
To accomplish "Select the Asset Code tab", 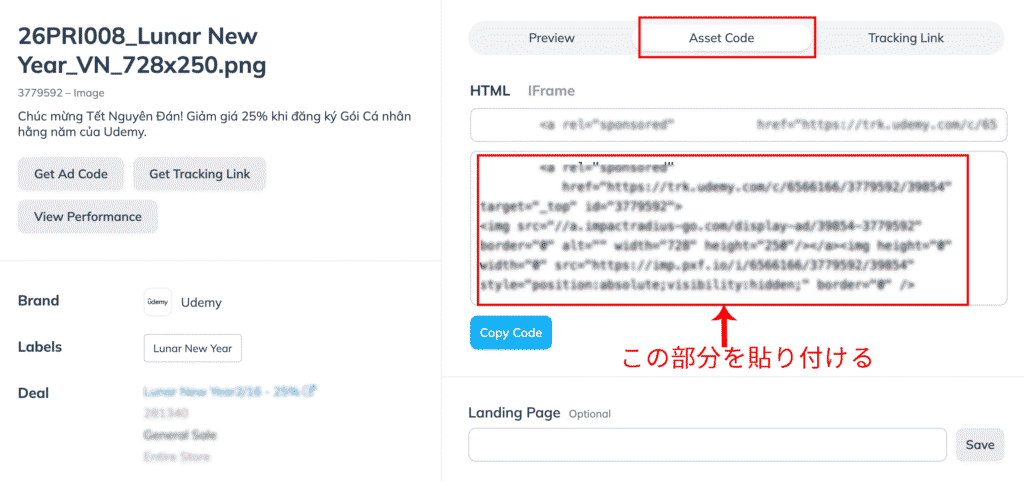I will (x=721, y=38).
